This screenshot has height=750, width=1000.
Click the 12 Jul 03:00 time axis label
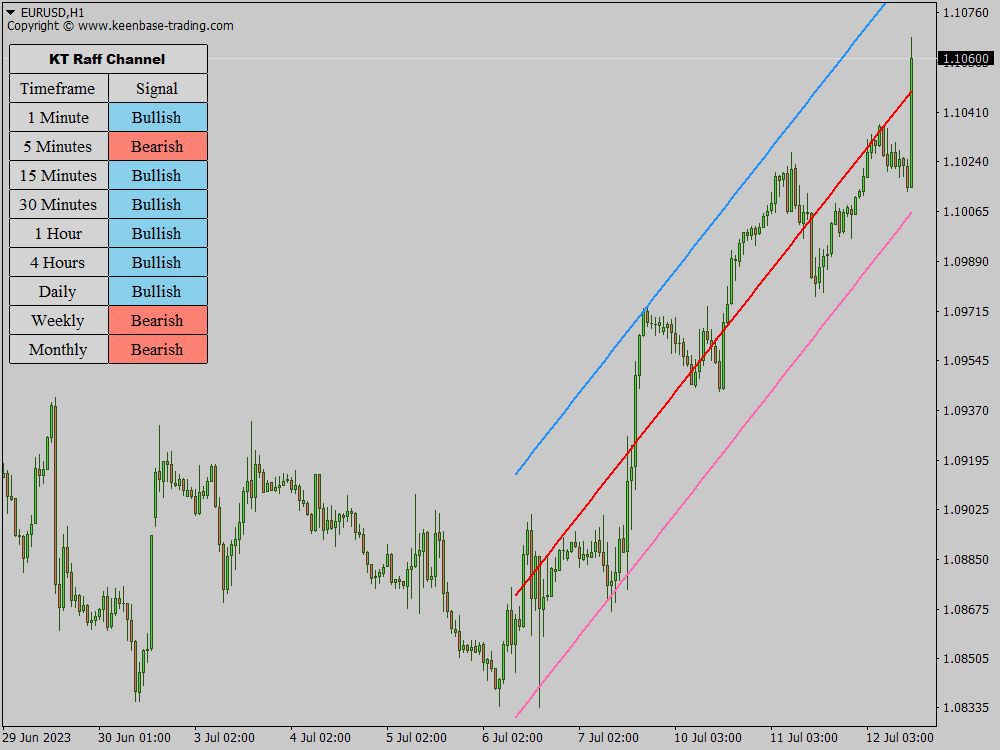pos(899,737)
